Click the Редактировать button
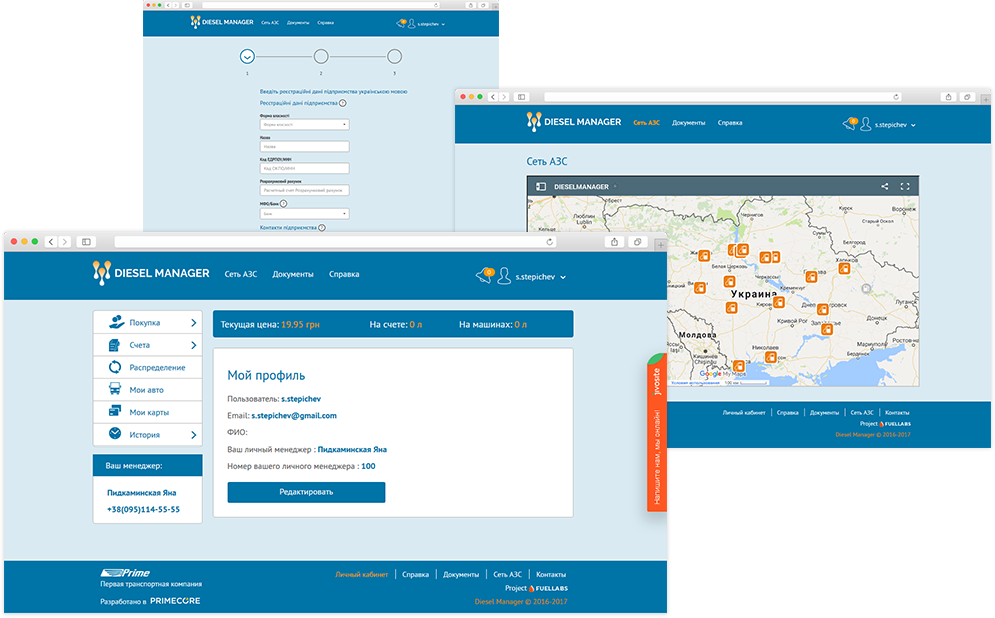Viewport: 995px width, 618px height. coord(306,492)
